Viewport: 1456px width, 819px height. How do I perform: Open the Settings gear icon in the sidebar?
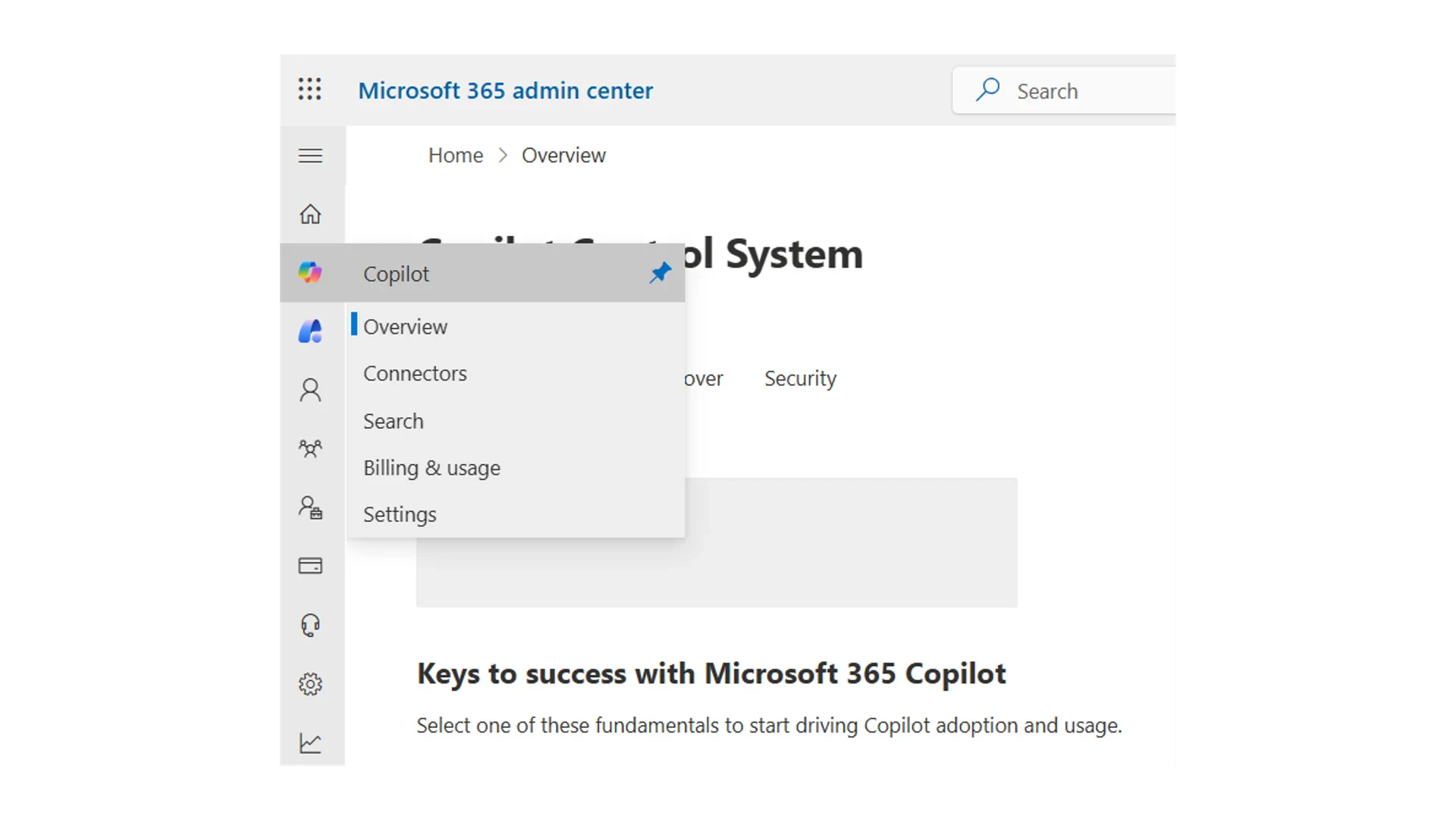point(310,684)
